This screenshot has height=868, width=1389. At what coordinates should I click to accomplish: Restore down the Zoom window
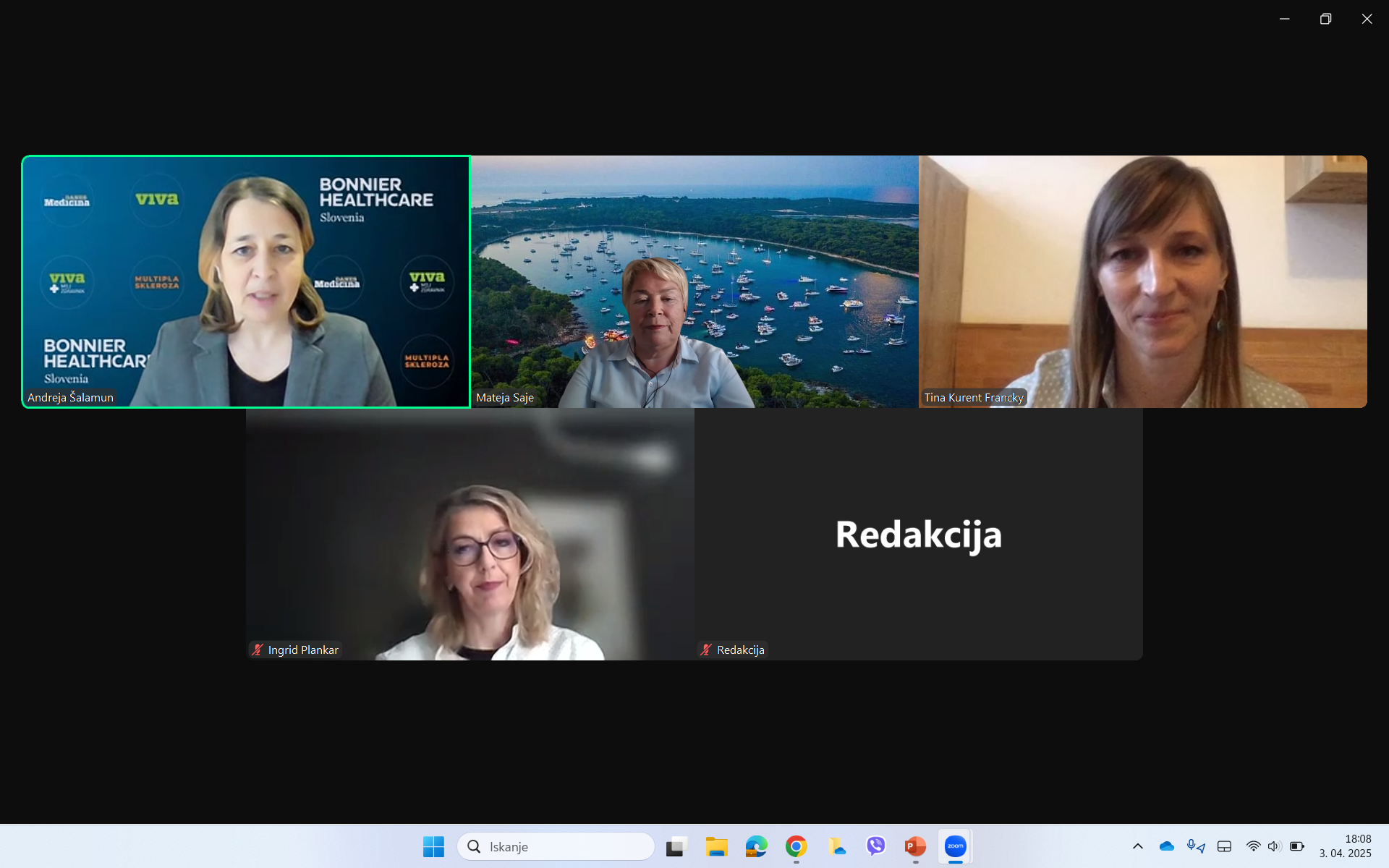click(x=1325, y=19)
